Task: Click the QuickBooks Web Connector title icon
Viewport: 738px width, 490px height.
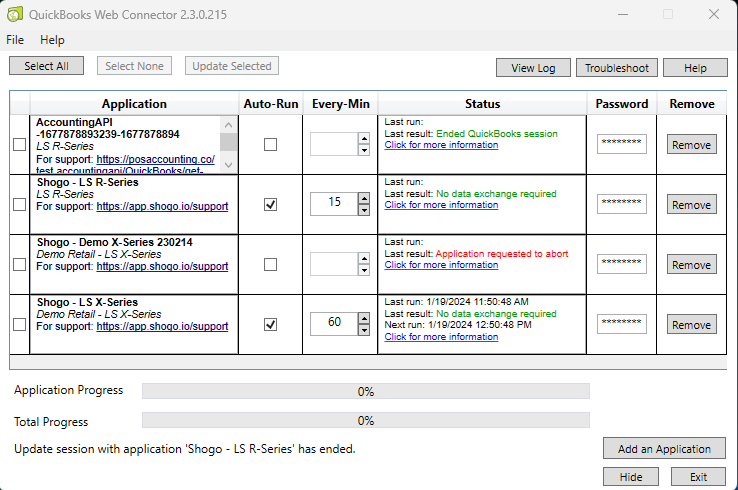Action: [15, 14]
